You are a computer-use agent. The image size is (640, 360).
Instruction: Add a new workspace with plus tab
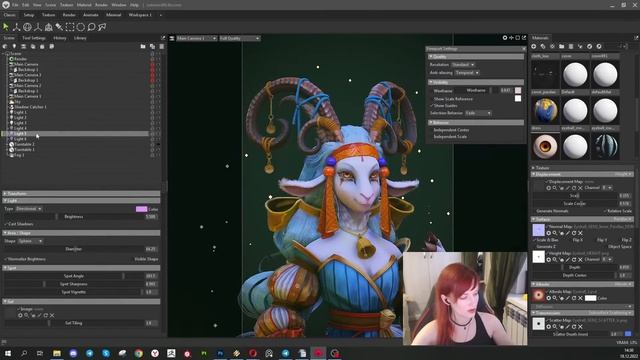pos(160,15)
